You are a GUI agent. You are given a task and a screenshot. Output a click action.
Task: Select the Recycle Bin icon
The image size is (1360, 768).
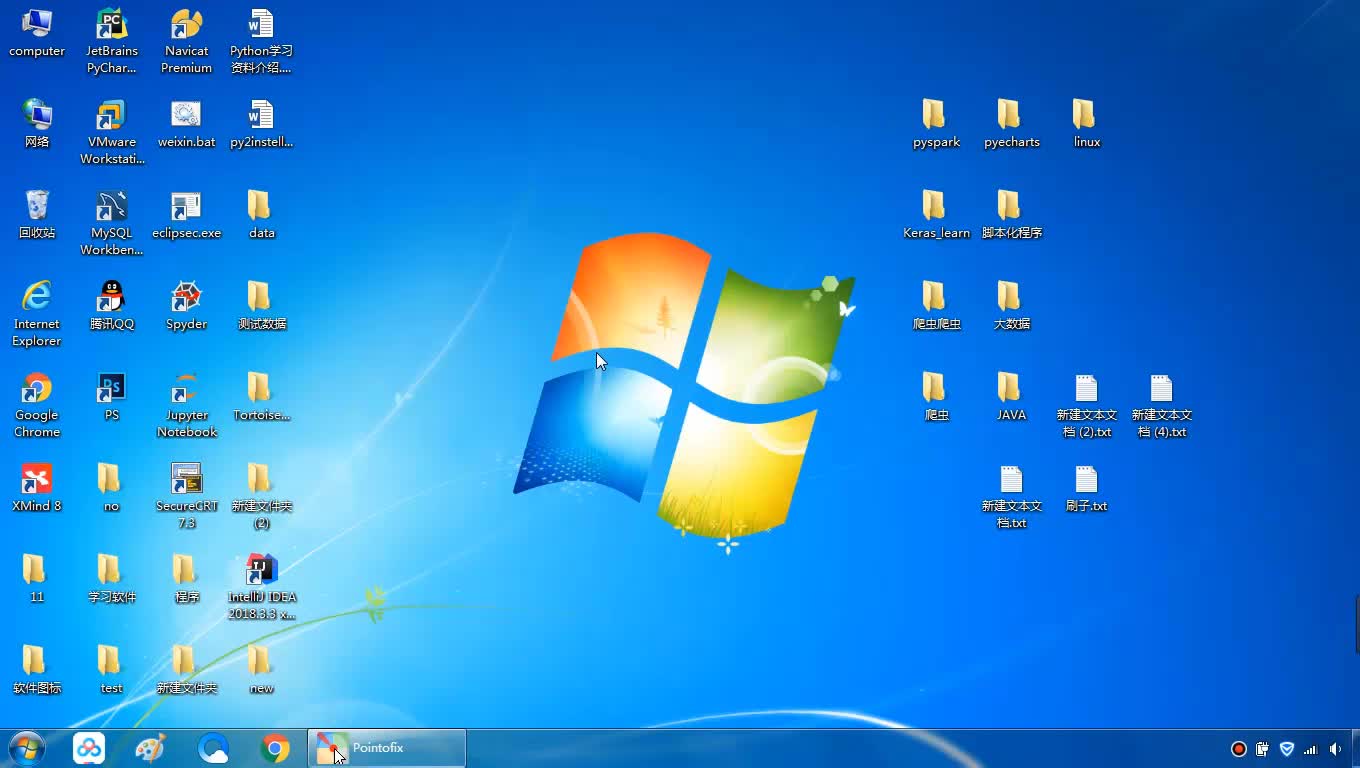coord(37,207)
